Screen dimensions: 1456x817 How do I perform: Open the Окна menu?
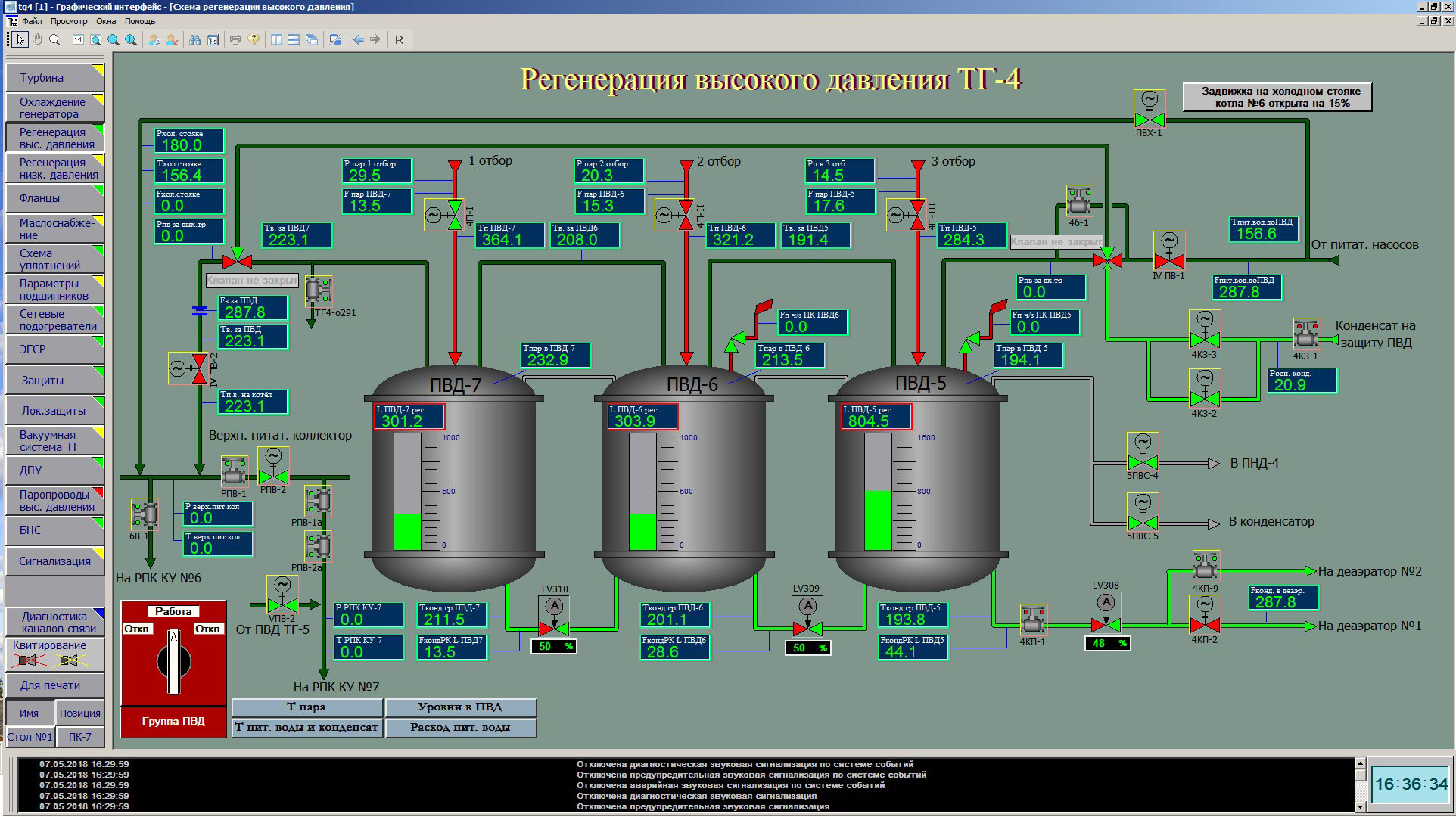click(106, 21)
